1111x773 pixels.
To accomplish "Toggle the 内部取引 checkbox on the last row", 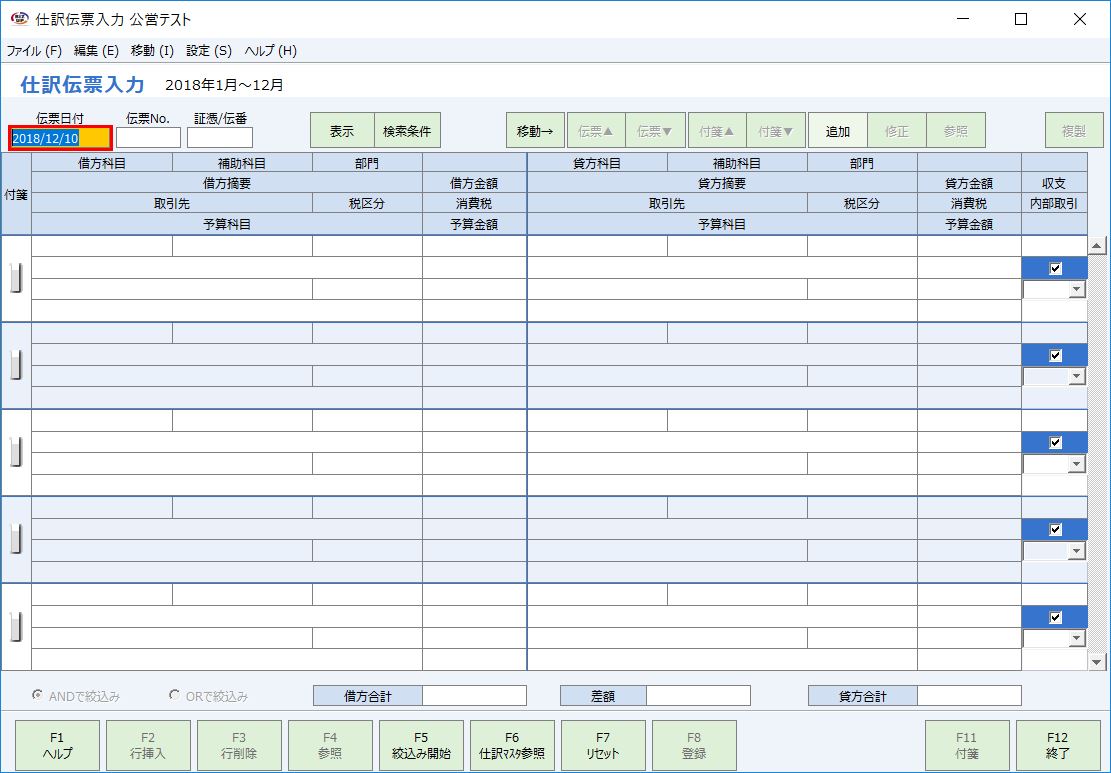I will coord(1053,615).
